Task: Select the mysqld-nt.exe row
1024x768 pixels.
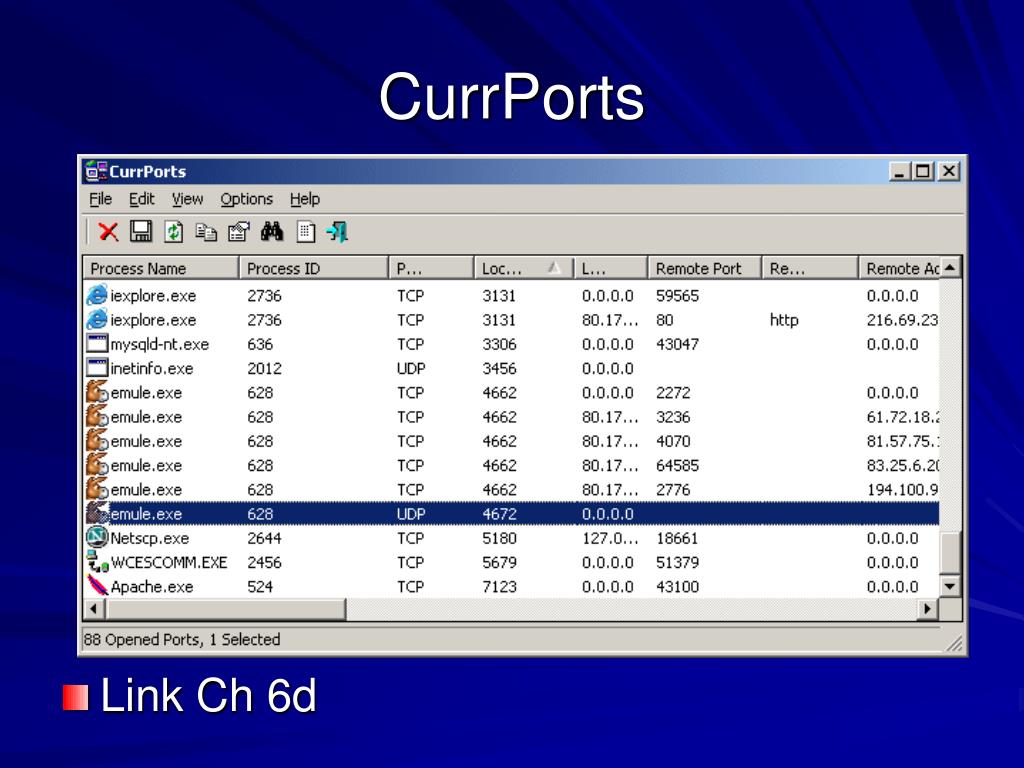Action: 511,344
